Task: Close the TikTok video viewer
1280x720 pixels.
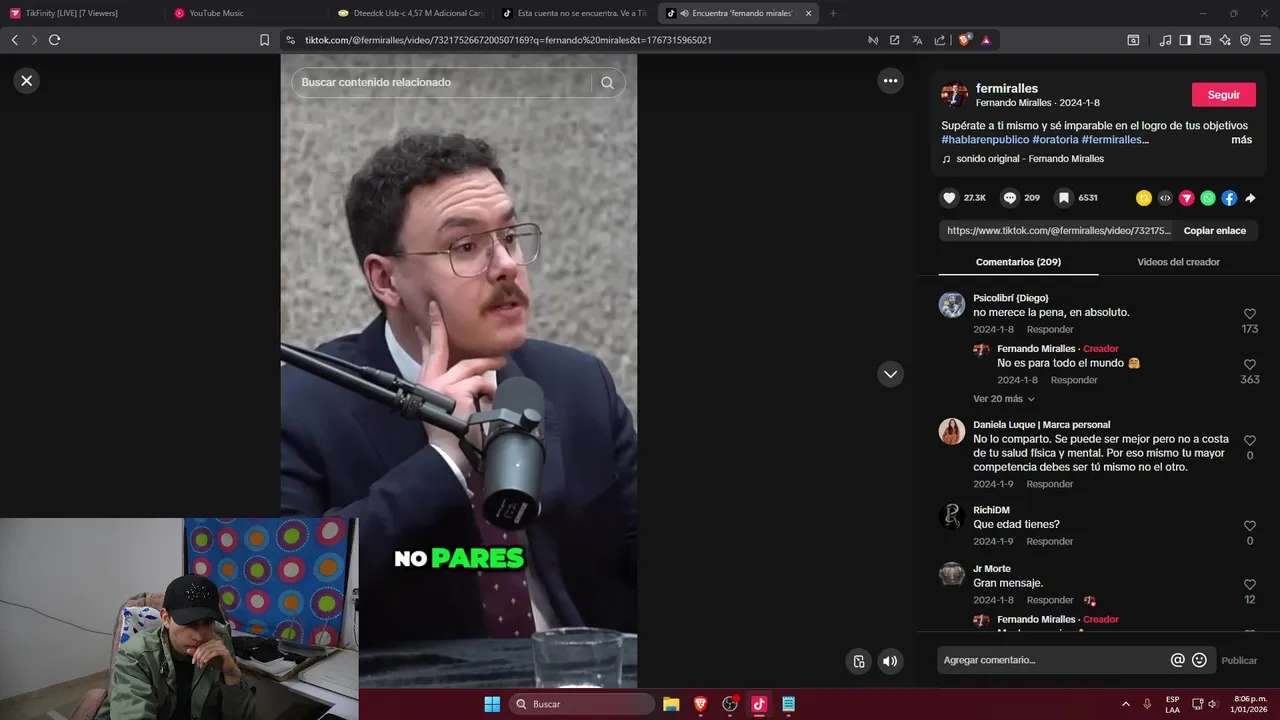Action: coord(27,81)
